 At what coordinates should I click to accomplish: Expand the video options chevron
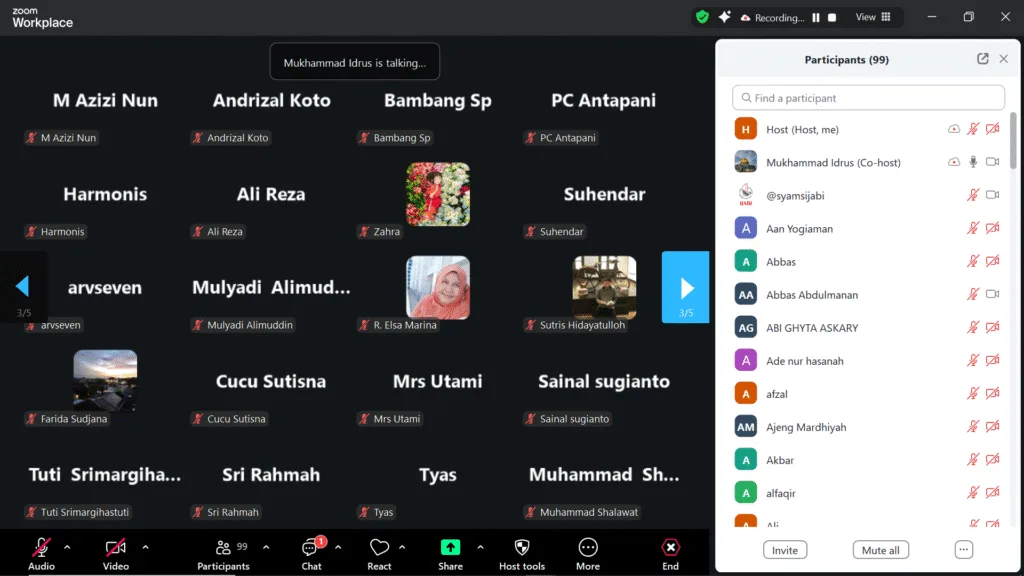[145, 547]
